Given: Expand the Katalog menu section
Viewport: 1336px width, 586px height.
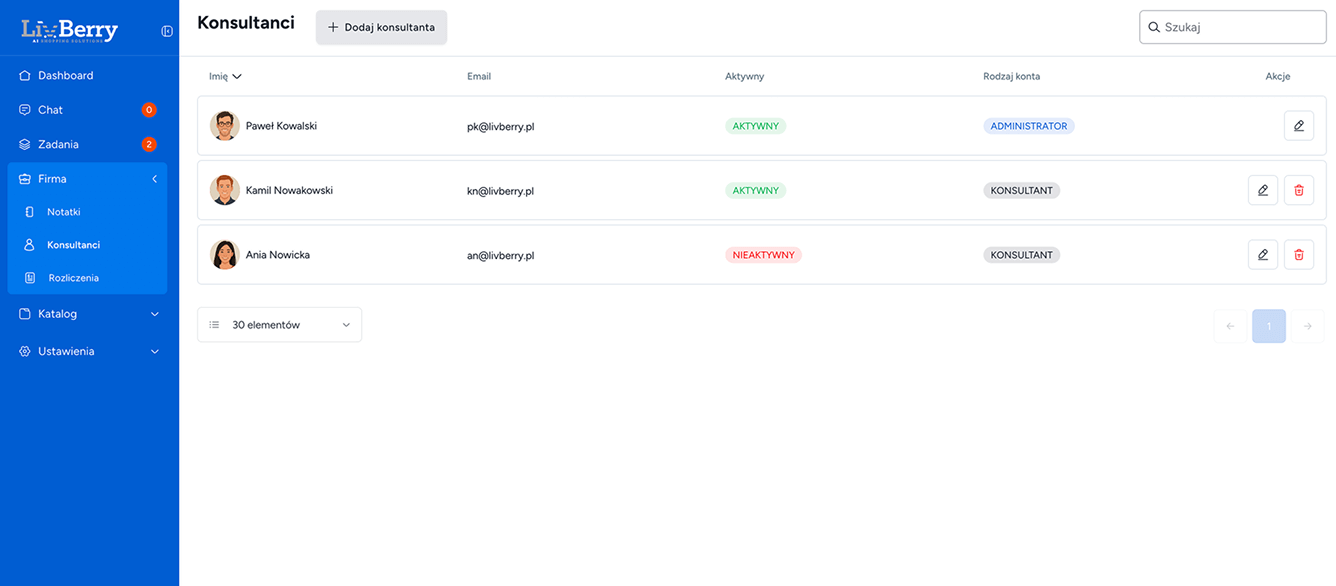Looking at the screenshot, I should pyautogui.click(x=89, y=314).
